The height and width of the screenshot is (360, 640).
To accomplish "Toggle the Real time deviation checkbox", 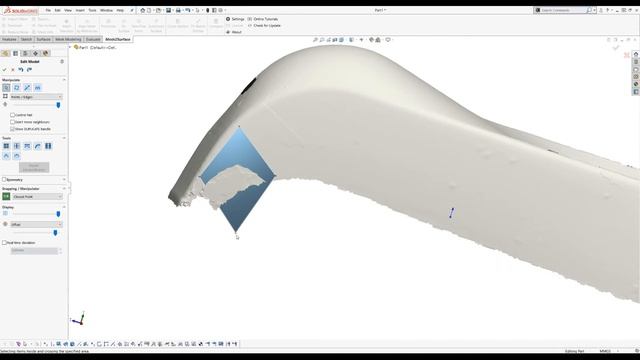I will point(4,243).
